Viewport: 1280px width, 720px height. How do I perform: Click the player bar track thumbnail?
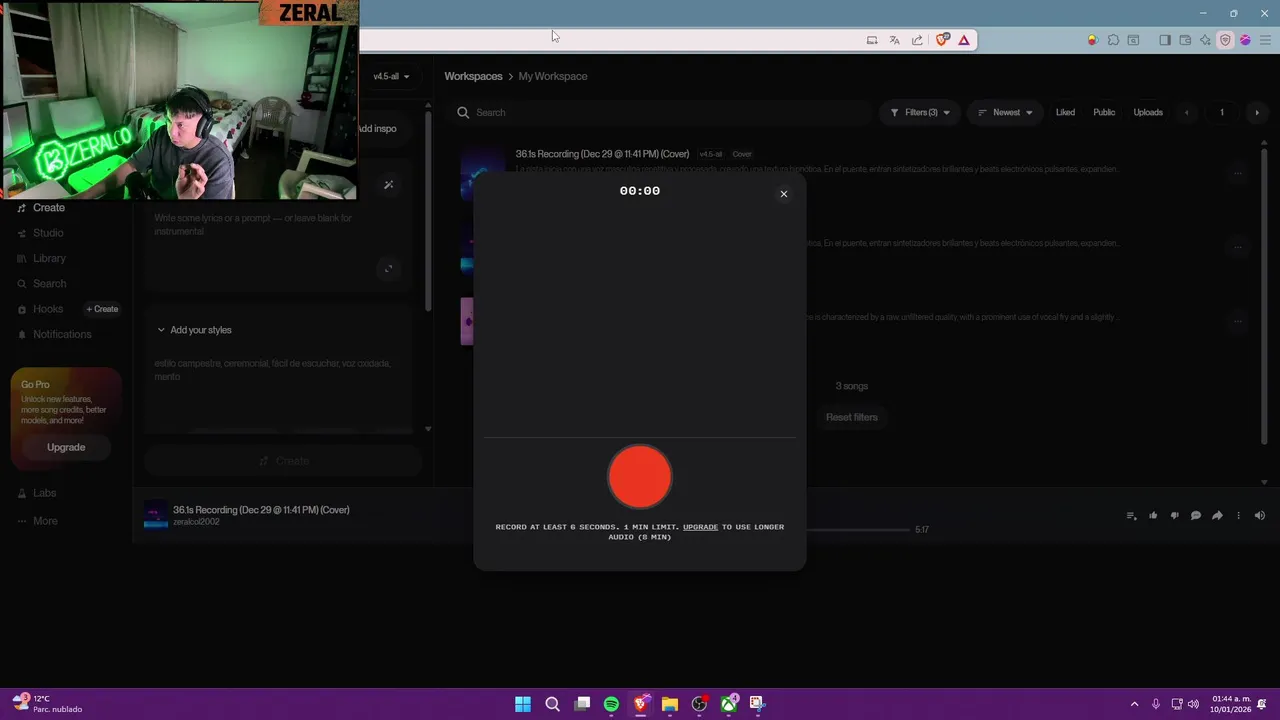click(x=156, y=515)
